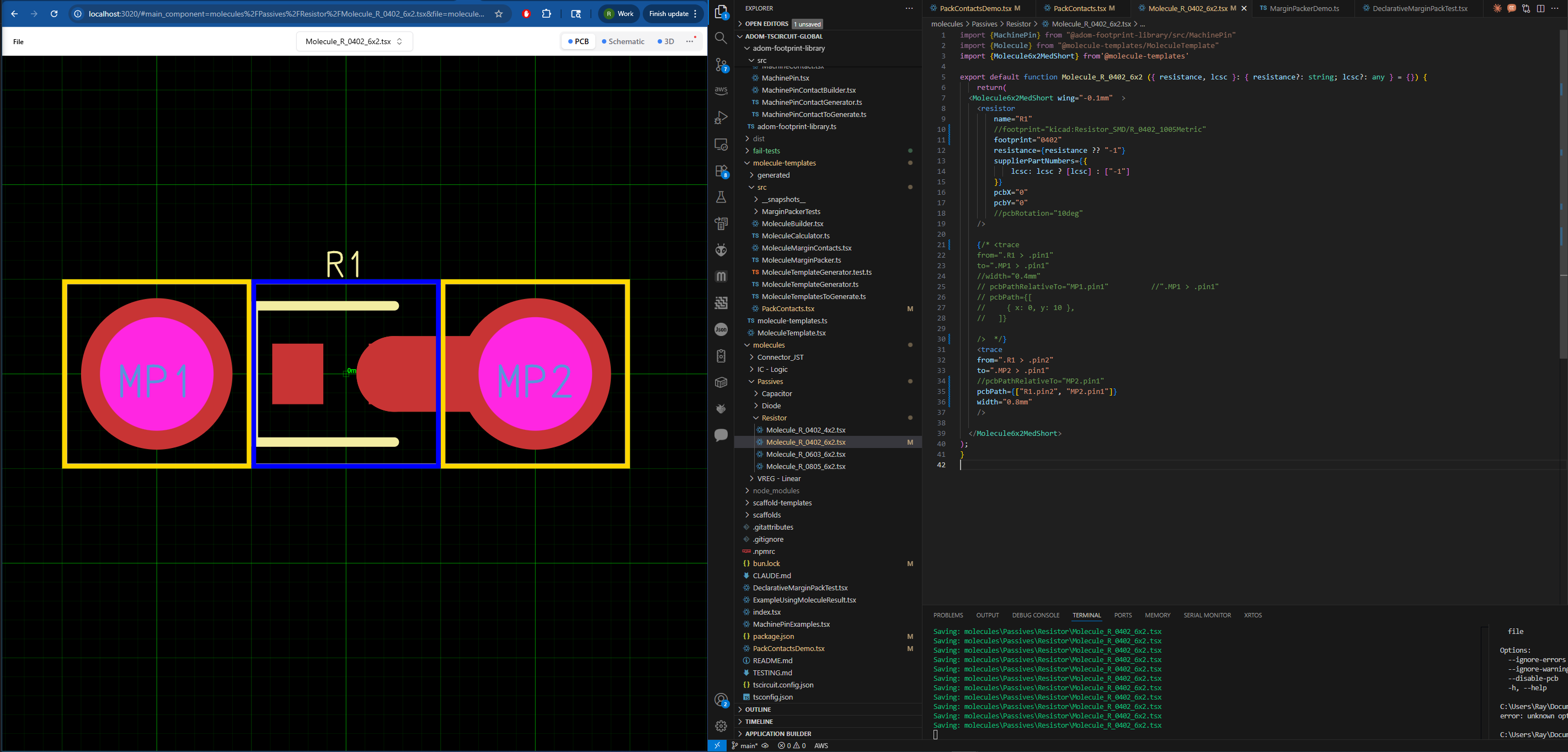Open the Search view in the activity bar
1568x752 pixels.
[721, 39]
